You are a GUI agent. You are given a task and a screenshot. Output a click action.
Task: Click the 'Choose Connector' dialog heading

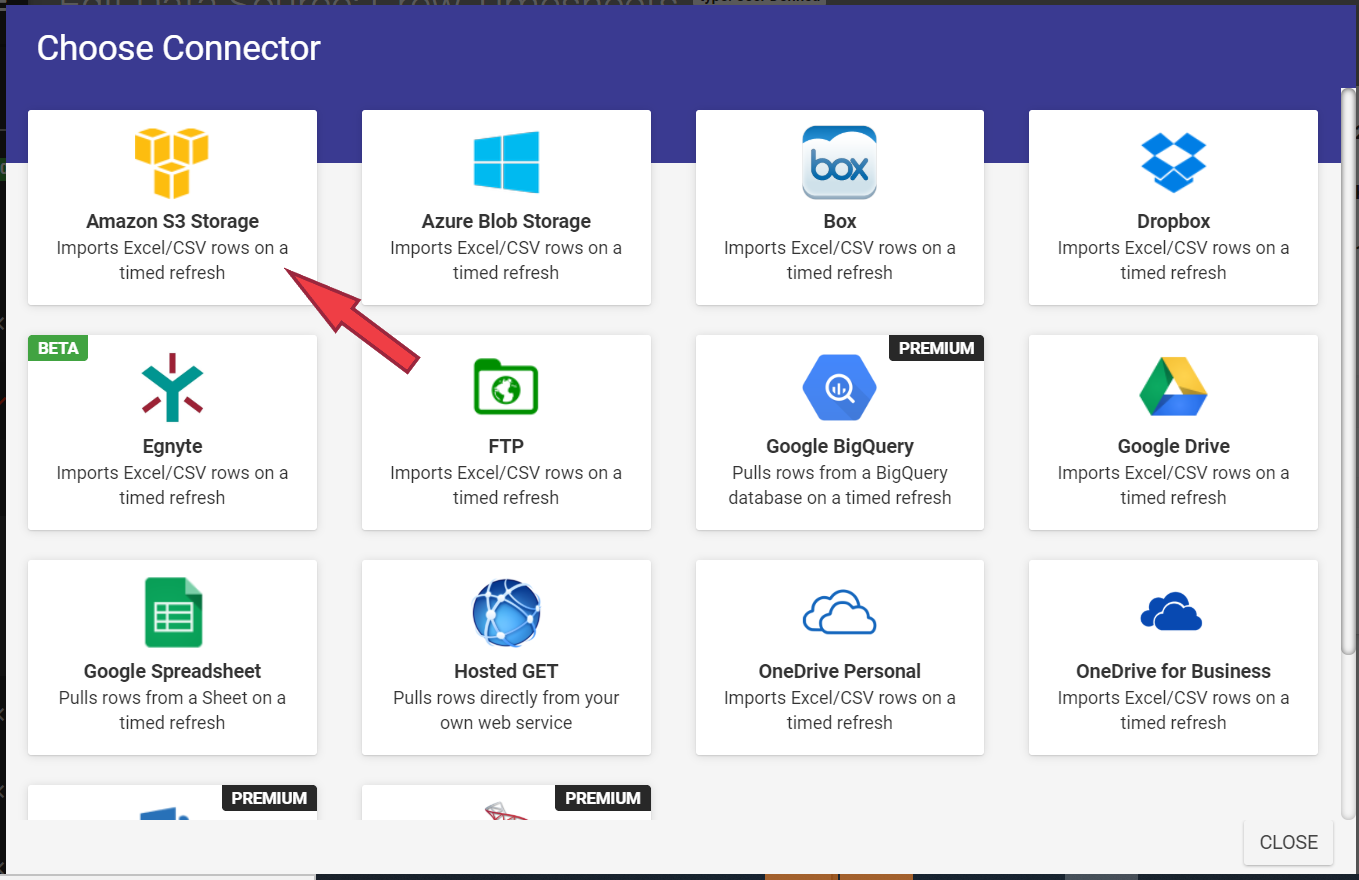(178, 48)
